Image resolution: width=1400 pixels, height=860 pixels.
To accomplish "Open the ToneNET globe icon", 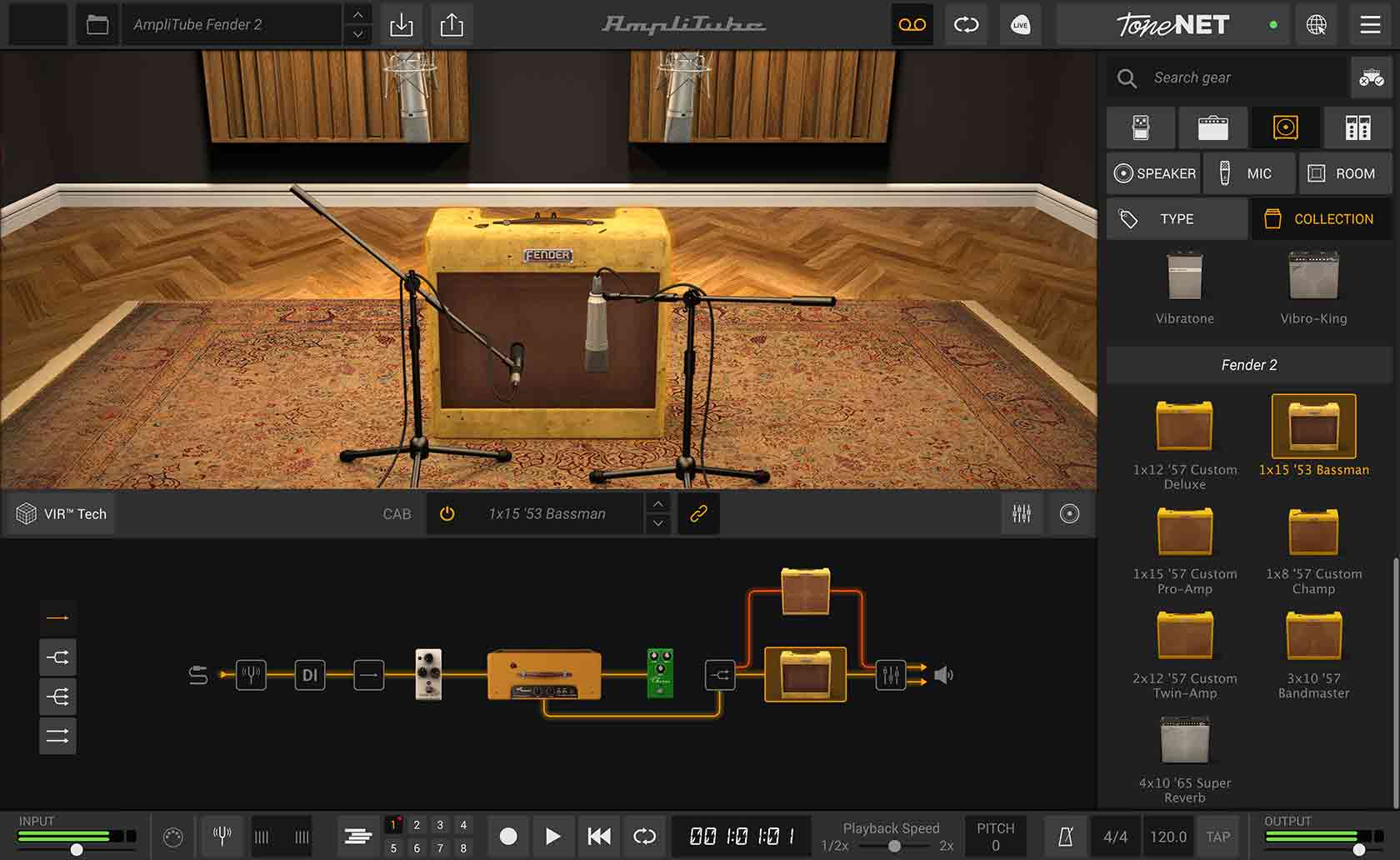I will coord(1317,25).
